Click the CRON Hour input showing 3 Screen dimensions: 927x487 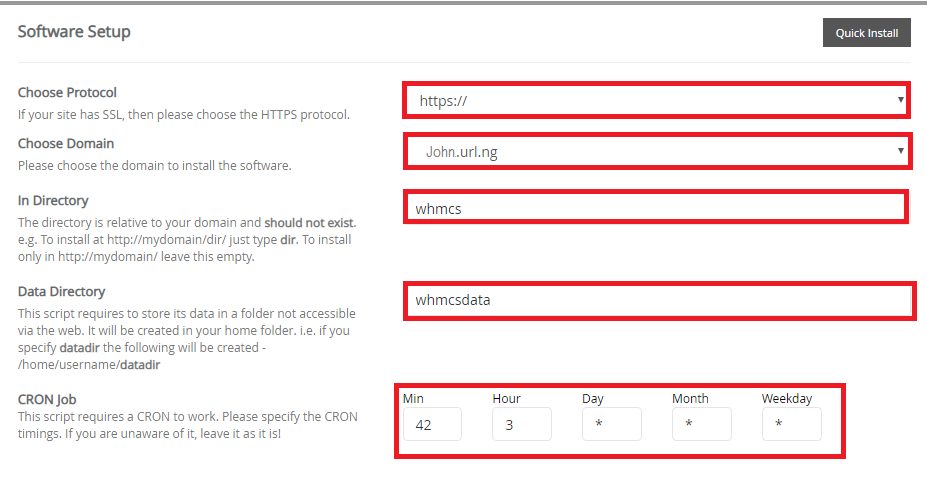pos(521,424)
